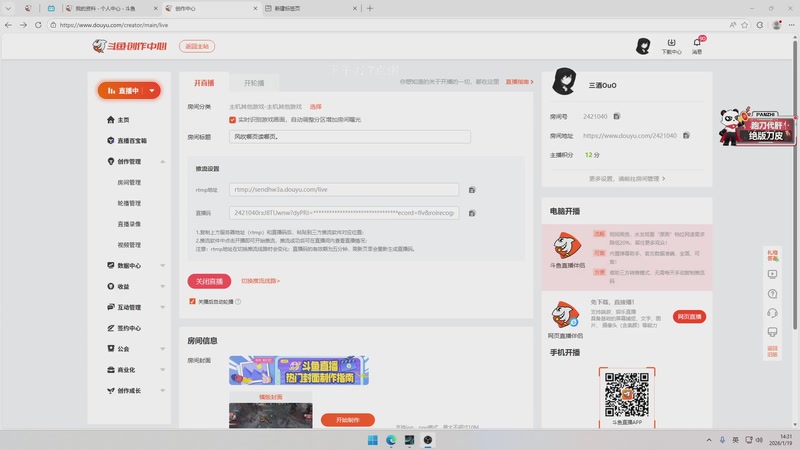Expand the 公会 sidebar section
This screenshot has height=450, width=800.
pyautogui.click(x=163, y=349)
